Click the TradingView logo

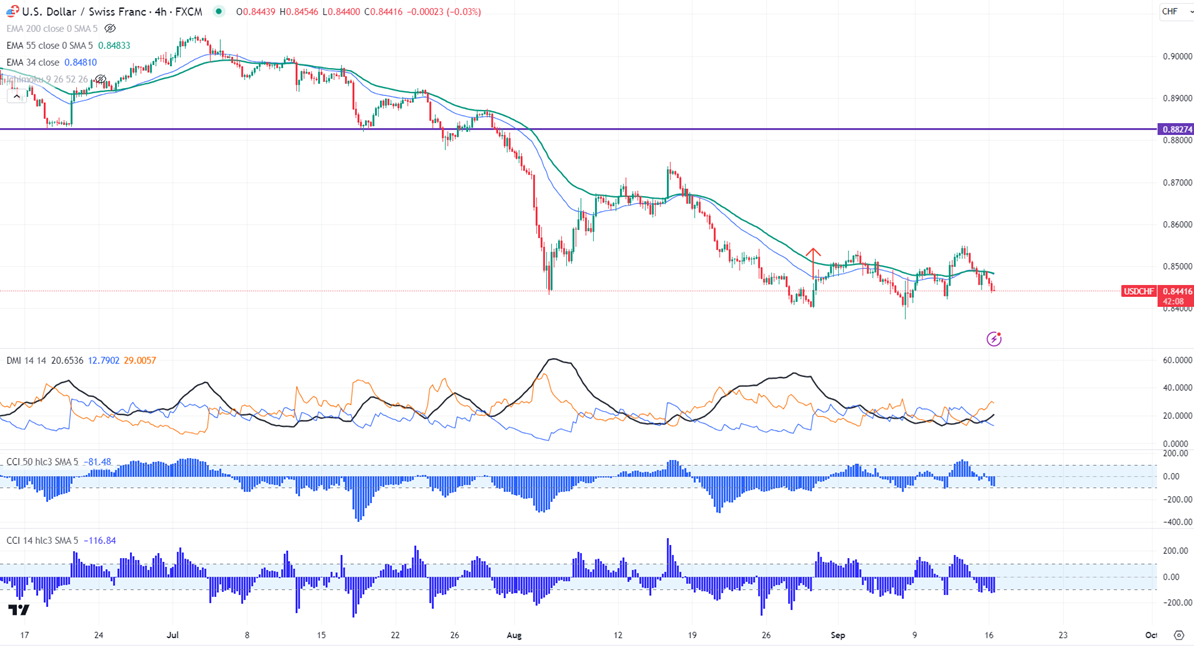click(x=19, y=610)
